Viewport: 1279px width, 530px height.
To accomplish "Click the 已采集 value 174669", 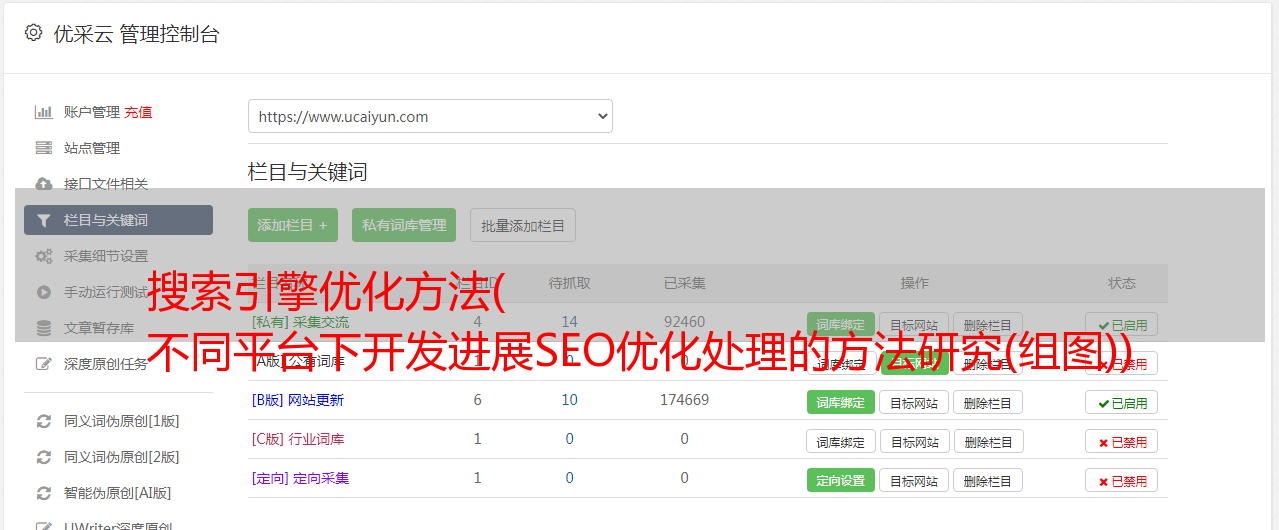I will pos(684,400).
